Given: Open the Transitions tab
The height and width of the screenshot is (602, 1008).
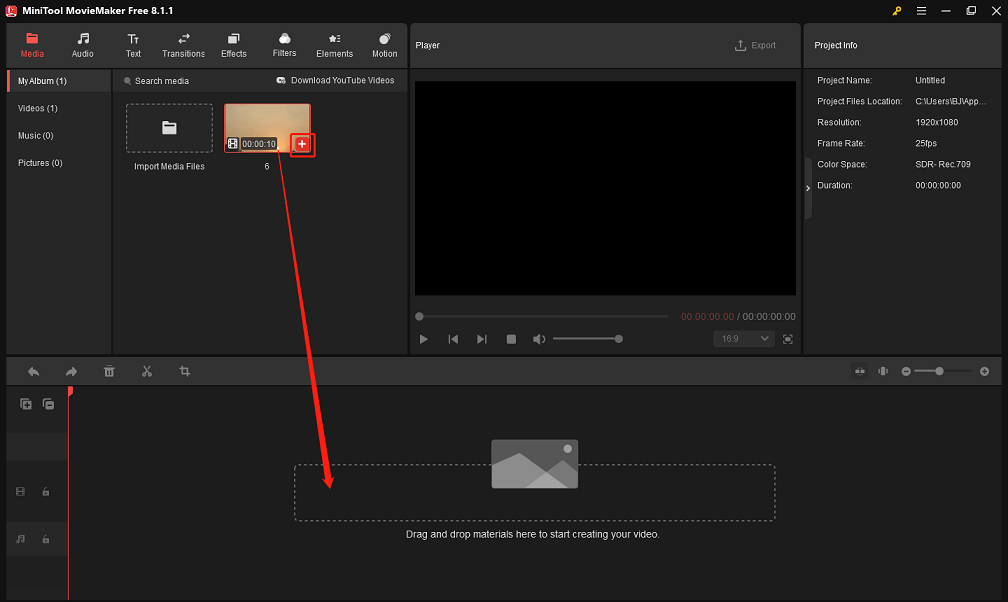Looking at the screenshot, I should [183, 46].
